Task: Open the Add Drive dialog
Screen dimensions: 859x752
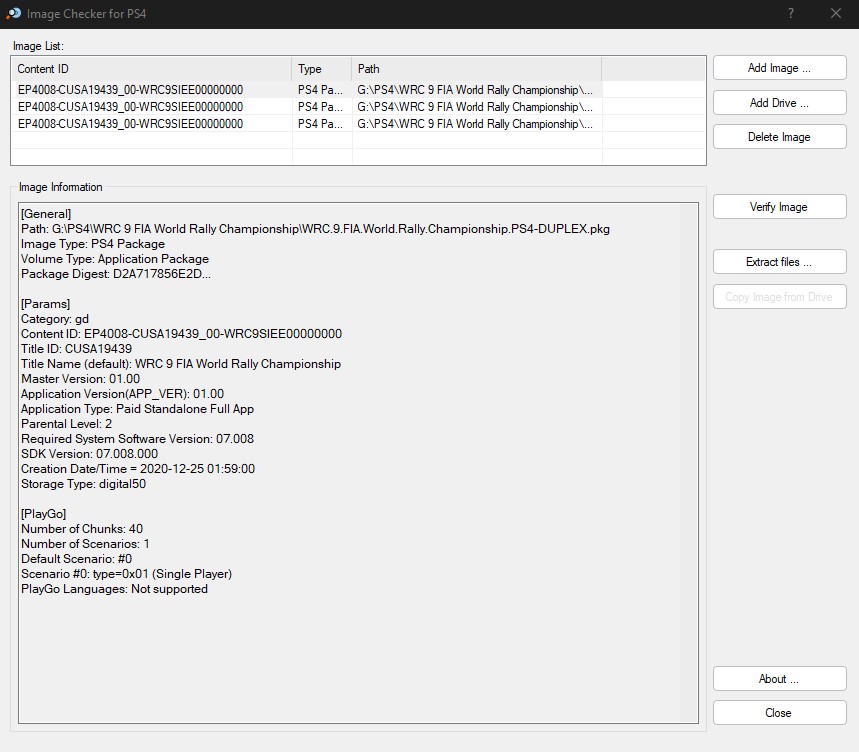Action: [780, 102]
